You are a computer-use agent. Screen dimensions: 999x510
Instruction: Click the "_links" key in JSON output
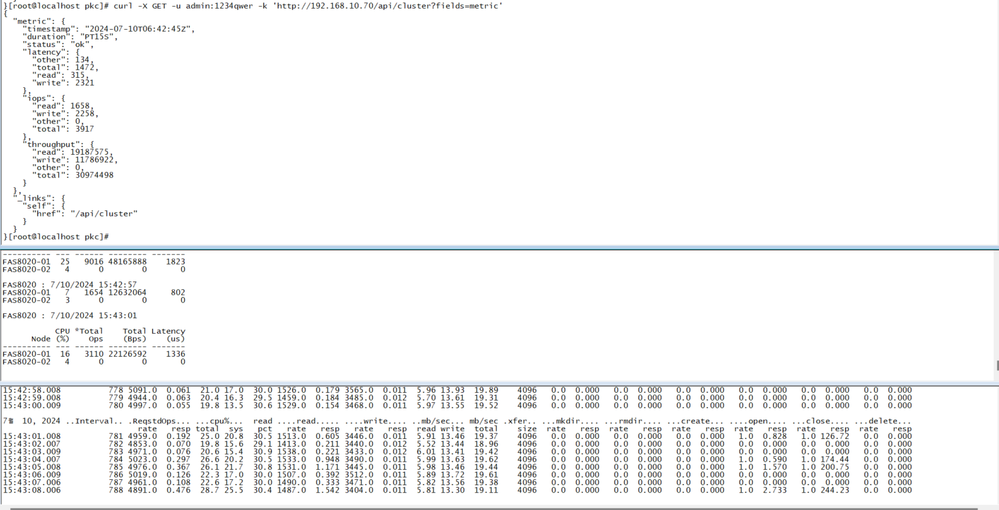(34, 198)
